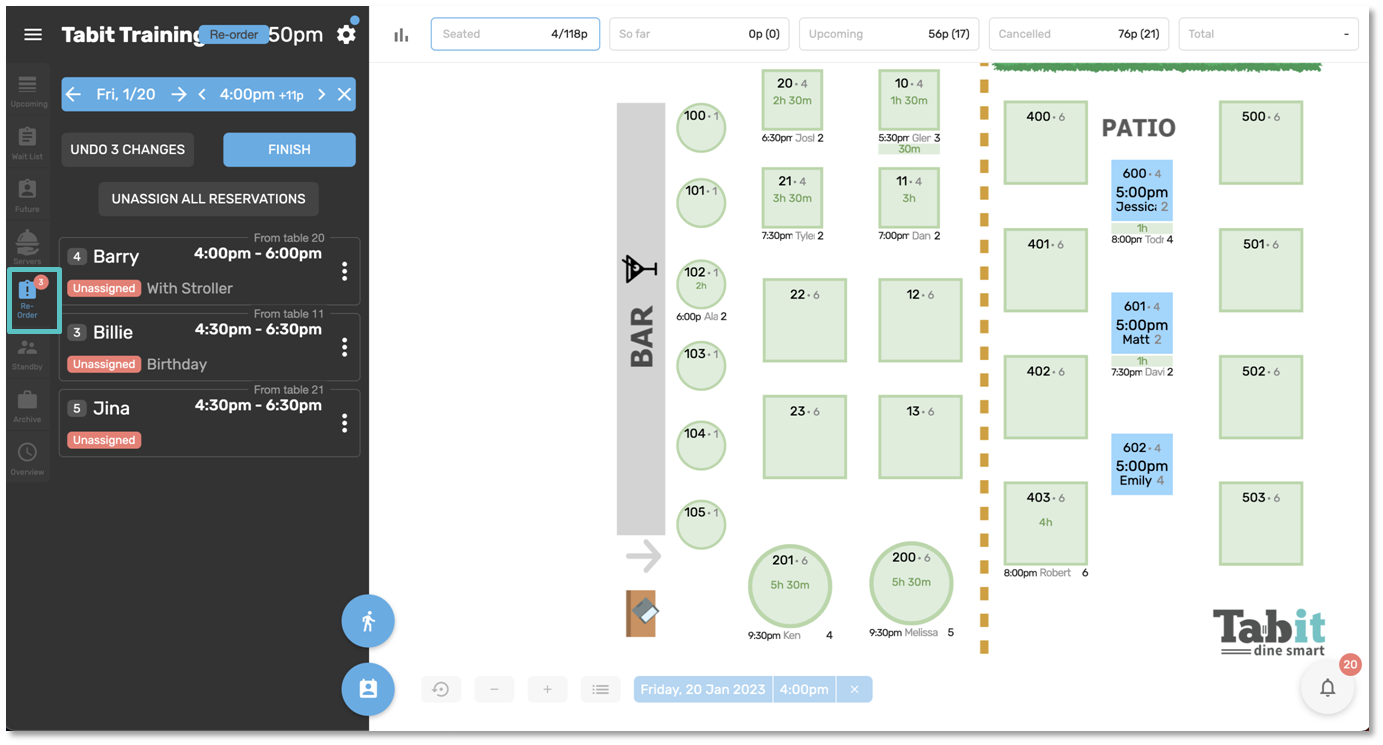Open Barry's reservation options menu
This screenshot has height=745, width=1383.
tap(345, 271)
